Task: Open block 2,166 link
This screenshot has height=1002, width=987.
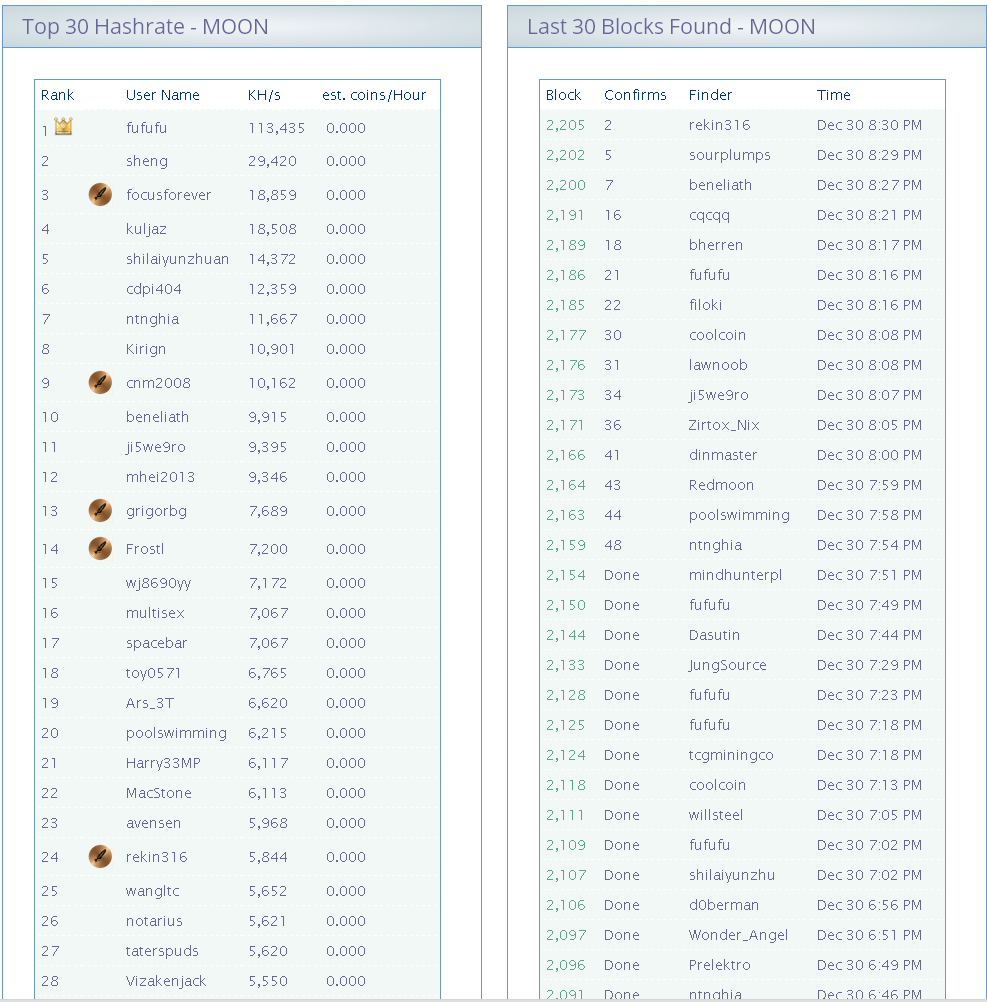Action: pyautogui.click(x=565, y=455)
